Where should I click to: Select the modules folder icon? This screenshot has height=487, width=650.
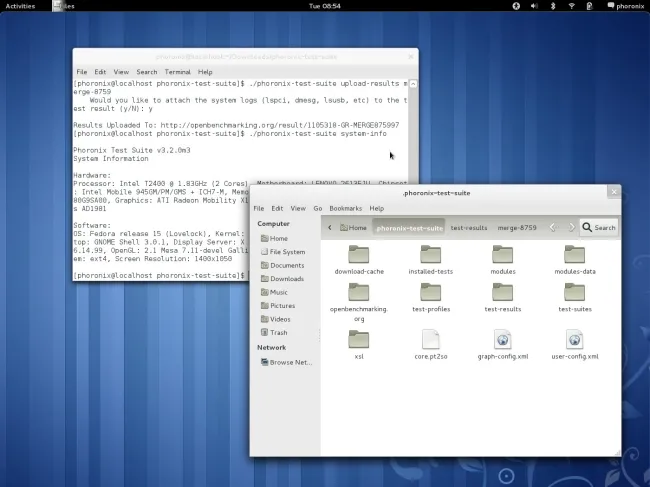tap(502, 254)
